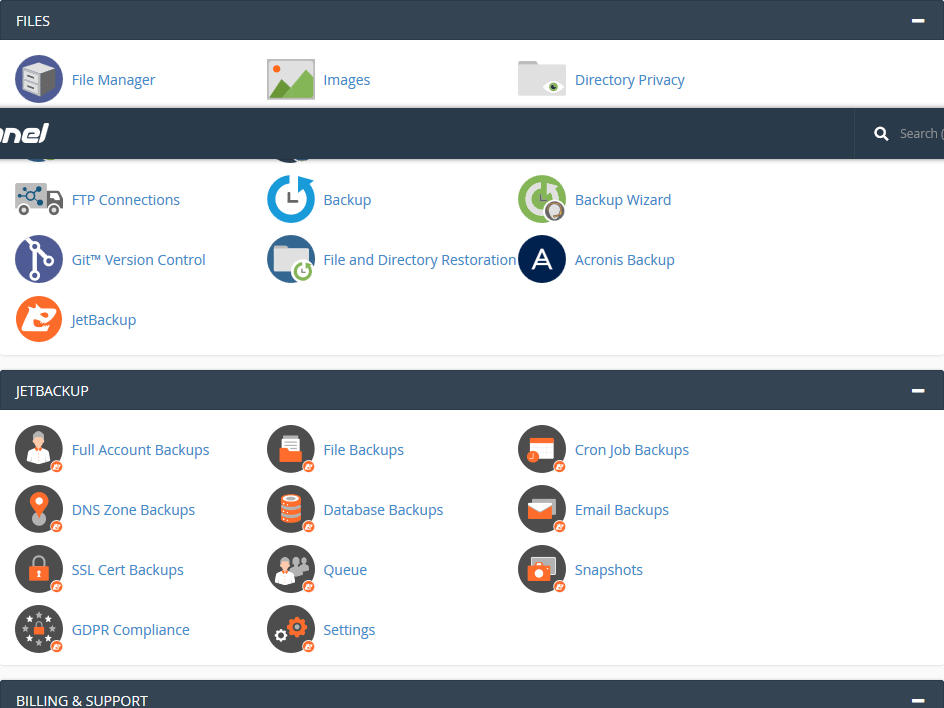This screenshot has width=944, height=708.
Task: Click the Database Backups icon
Action: (x=291, y=509)
